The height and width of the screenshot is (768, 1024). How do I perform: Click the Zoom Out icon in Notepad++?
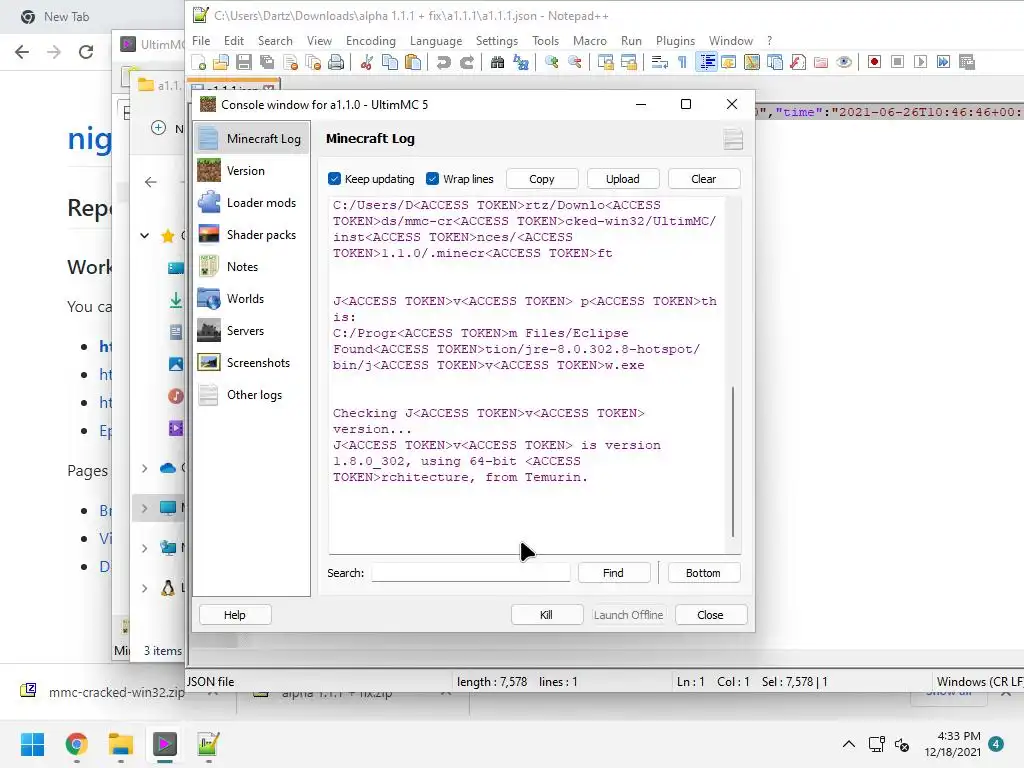pos(575,62)
